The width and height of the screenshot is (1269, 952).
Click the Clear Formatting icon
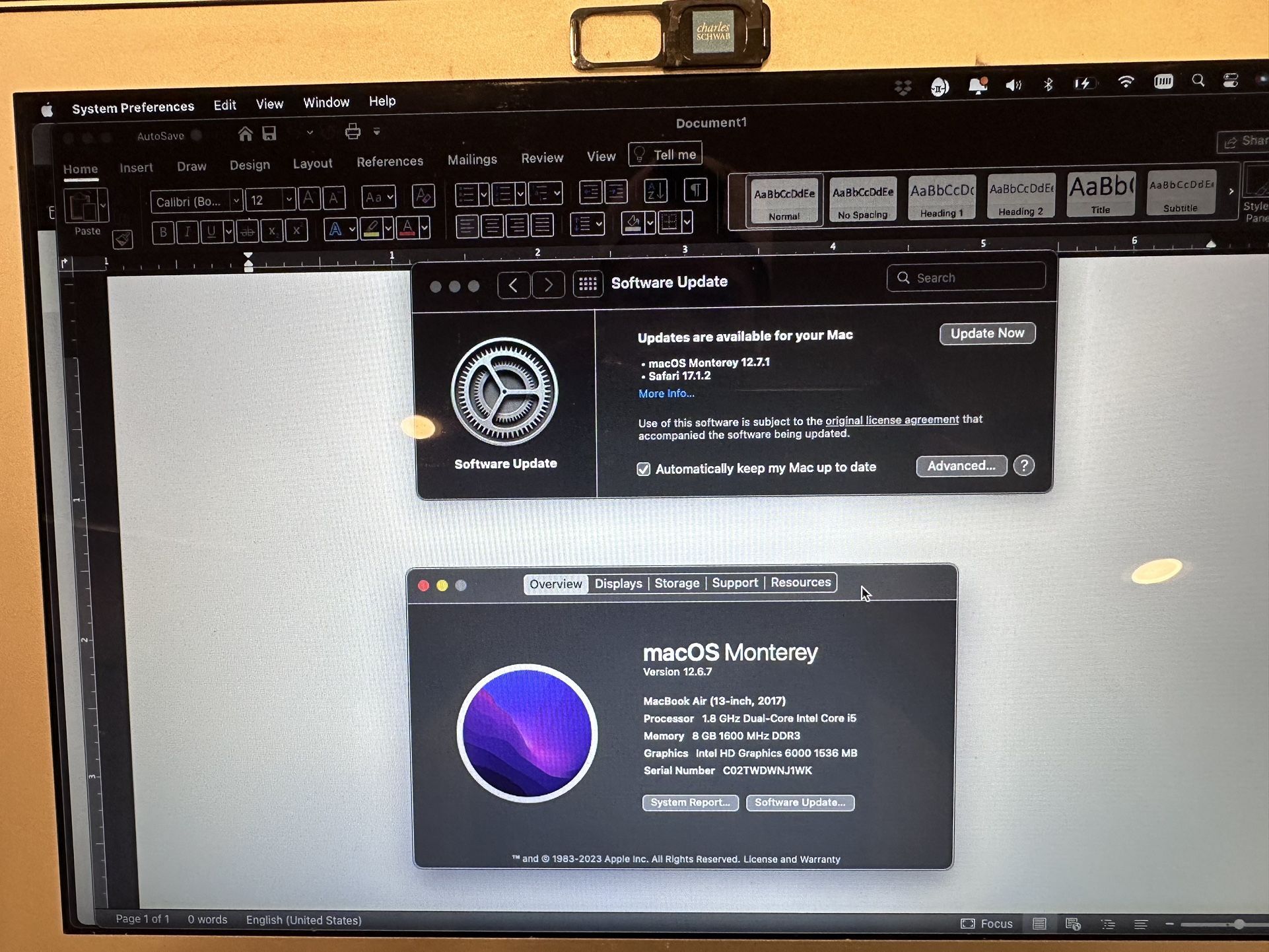click(423, 195)
